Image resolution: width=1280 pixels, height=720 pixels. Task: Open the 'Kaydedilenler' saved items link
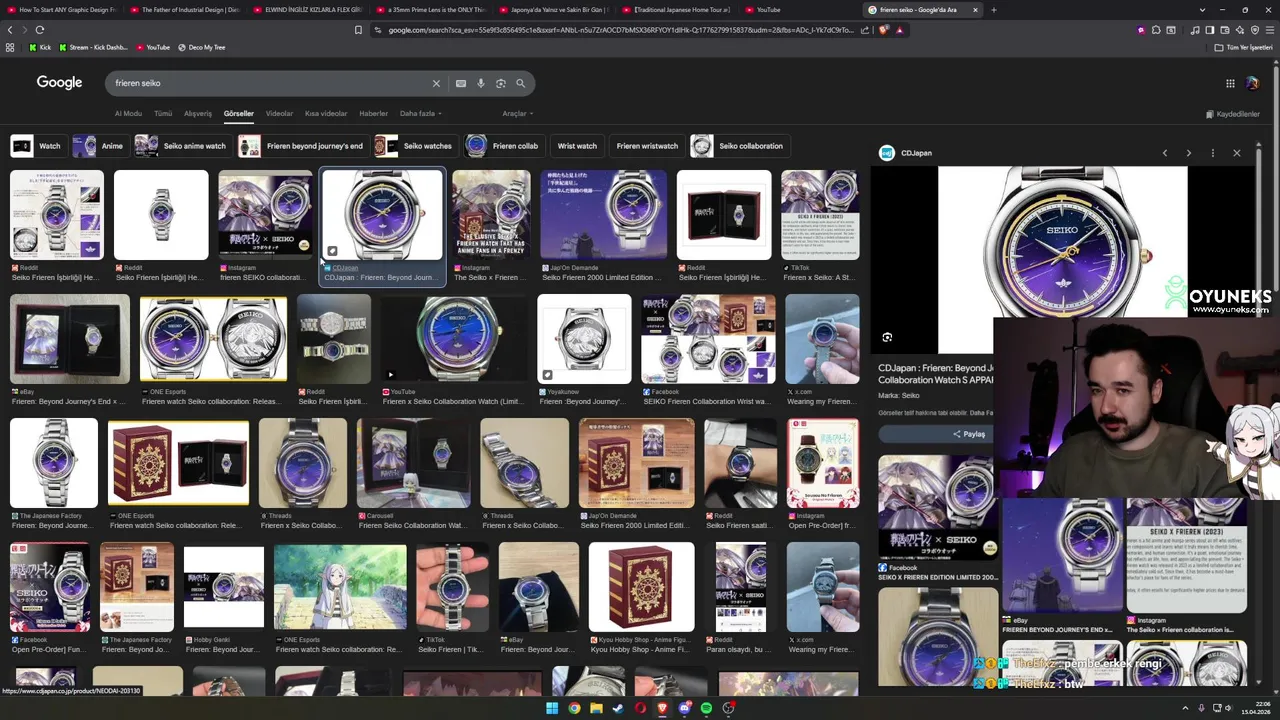(1233, 114)
